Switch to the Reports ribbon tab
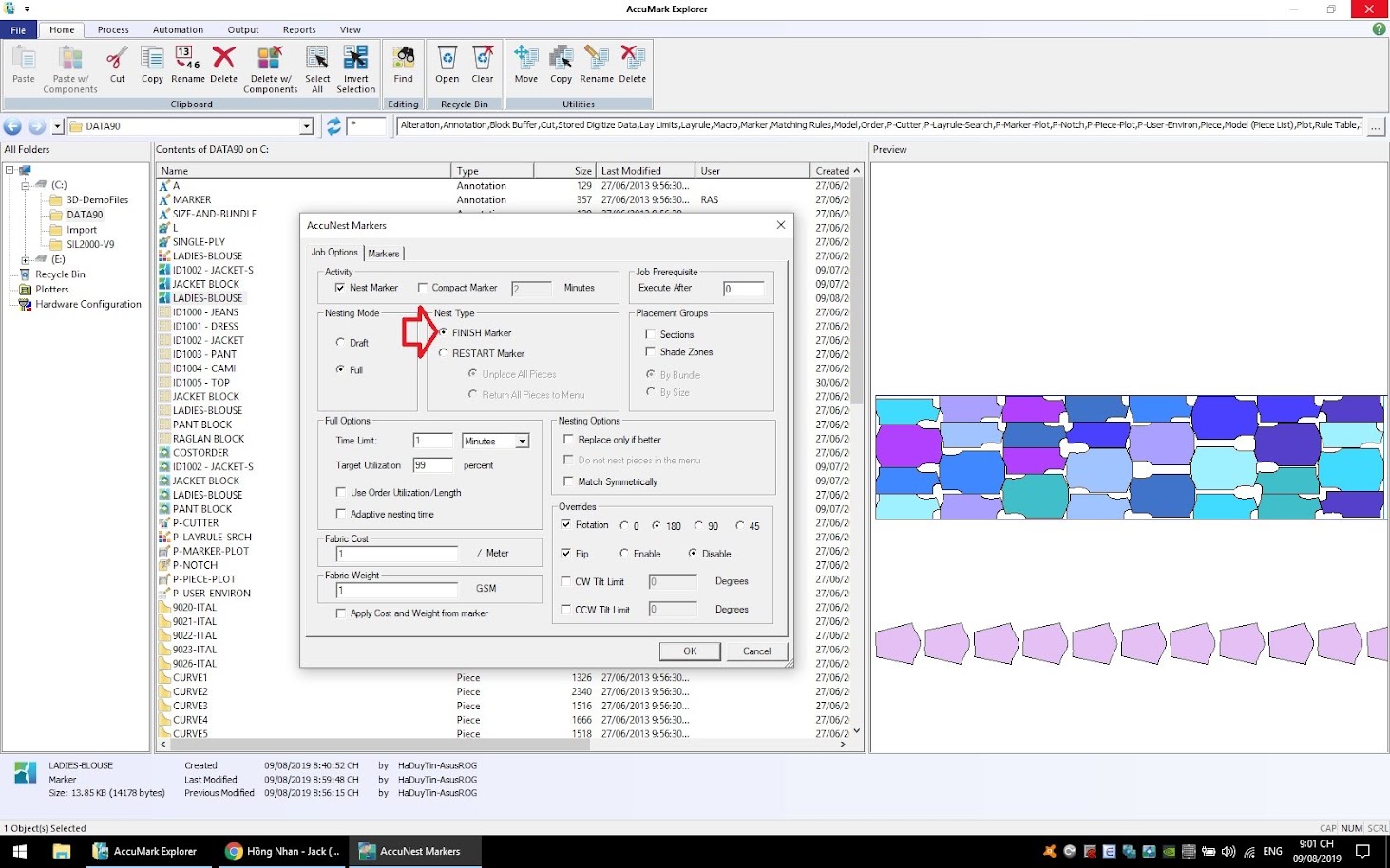This screenshot has width=1390, height=868. 299,29
